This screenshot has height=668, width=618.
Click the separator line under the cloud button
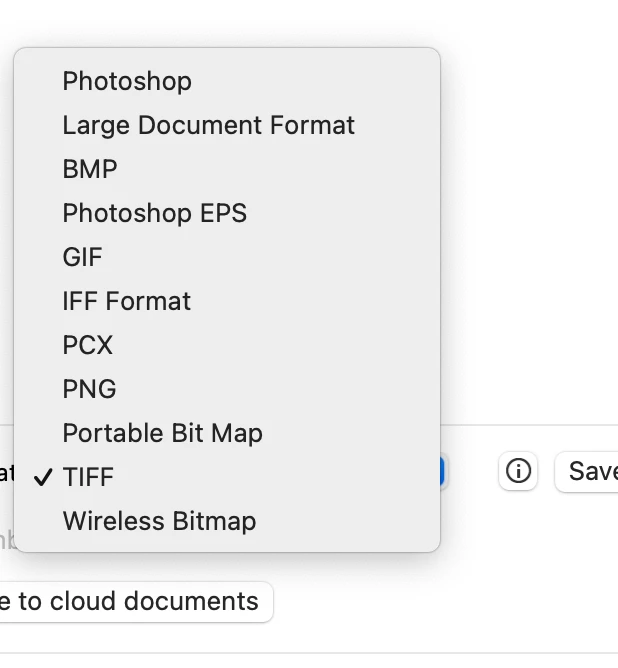coord(300,653)
